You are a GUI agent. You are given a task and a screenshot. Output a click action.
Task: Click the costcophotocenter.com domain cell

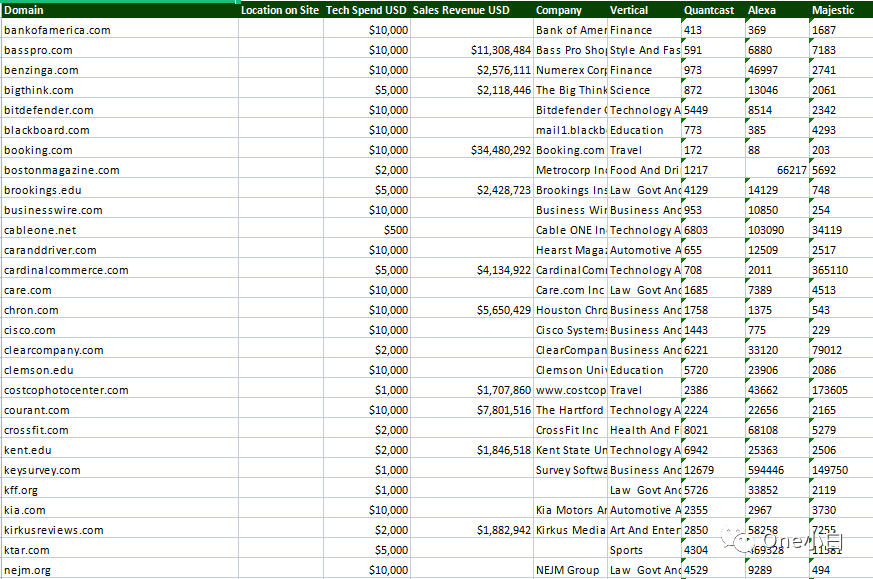tap(66, 390)
